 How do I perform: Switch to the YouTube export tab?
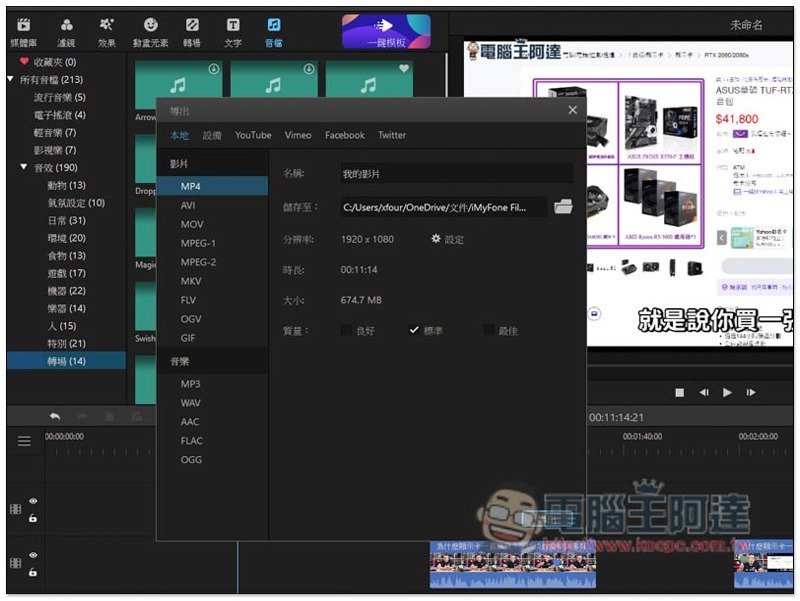coord(253,135)
